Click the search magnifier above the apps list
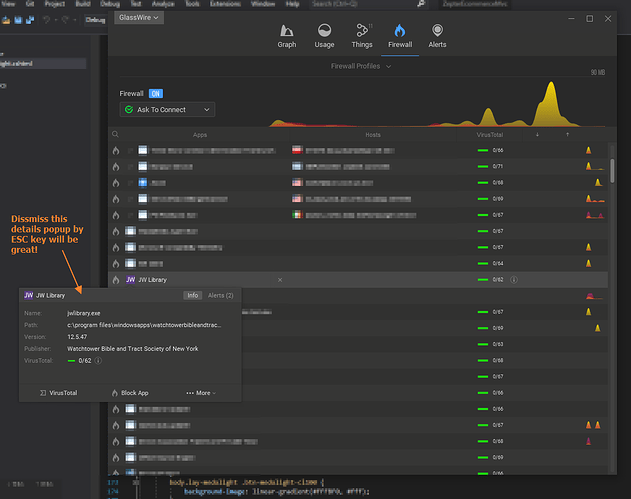 click(116, 134)
